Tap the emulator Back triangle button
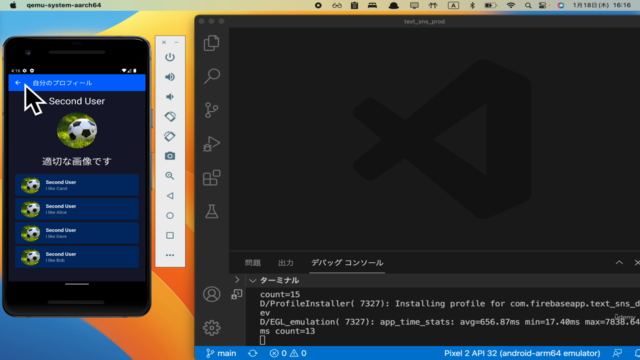This screenshot has height=360, width=640. click(170, 196)
